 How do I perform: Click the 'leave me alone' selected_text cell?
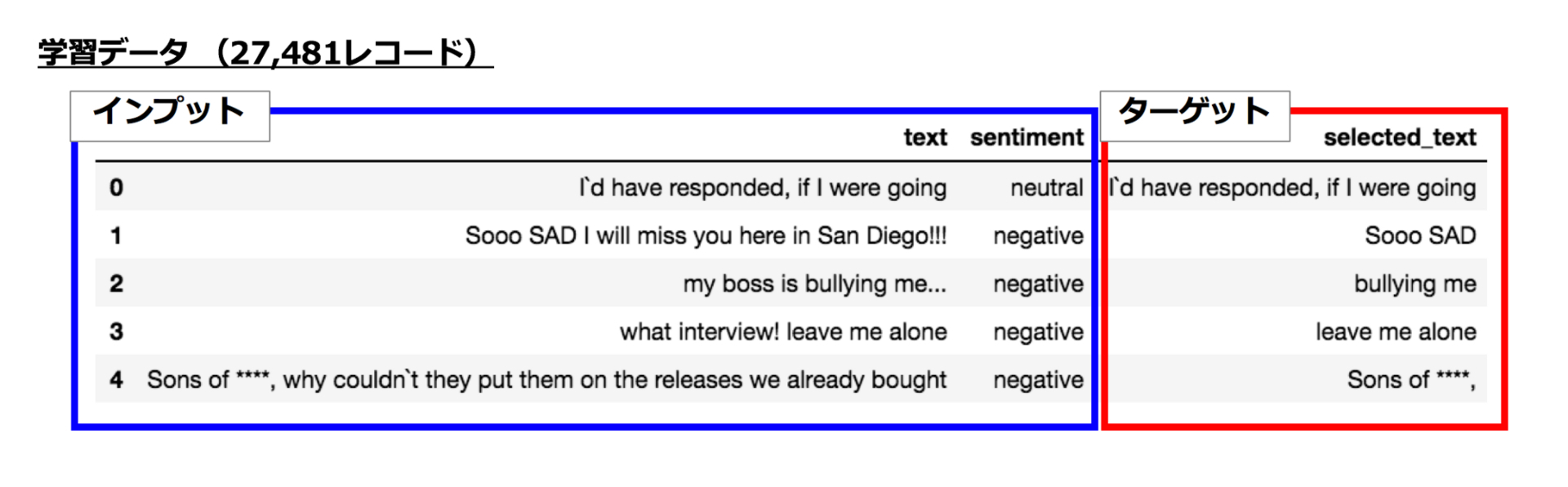point(1396,332)
